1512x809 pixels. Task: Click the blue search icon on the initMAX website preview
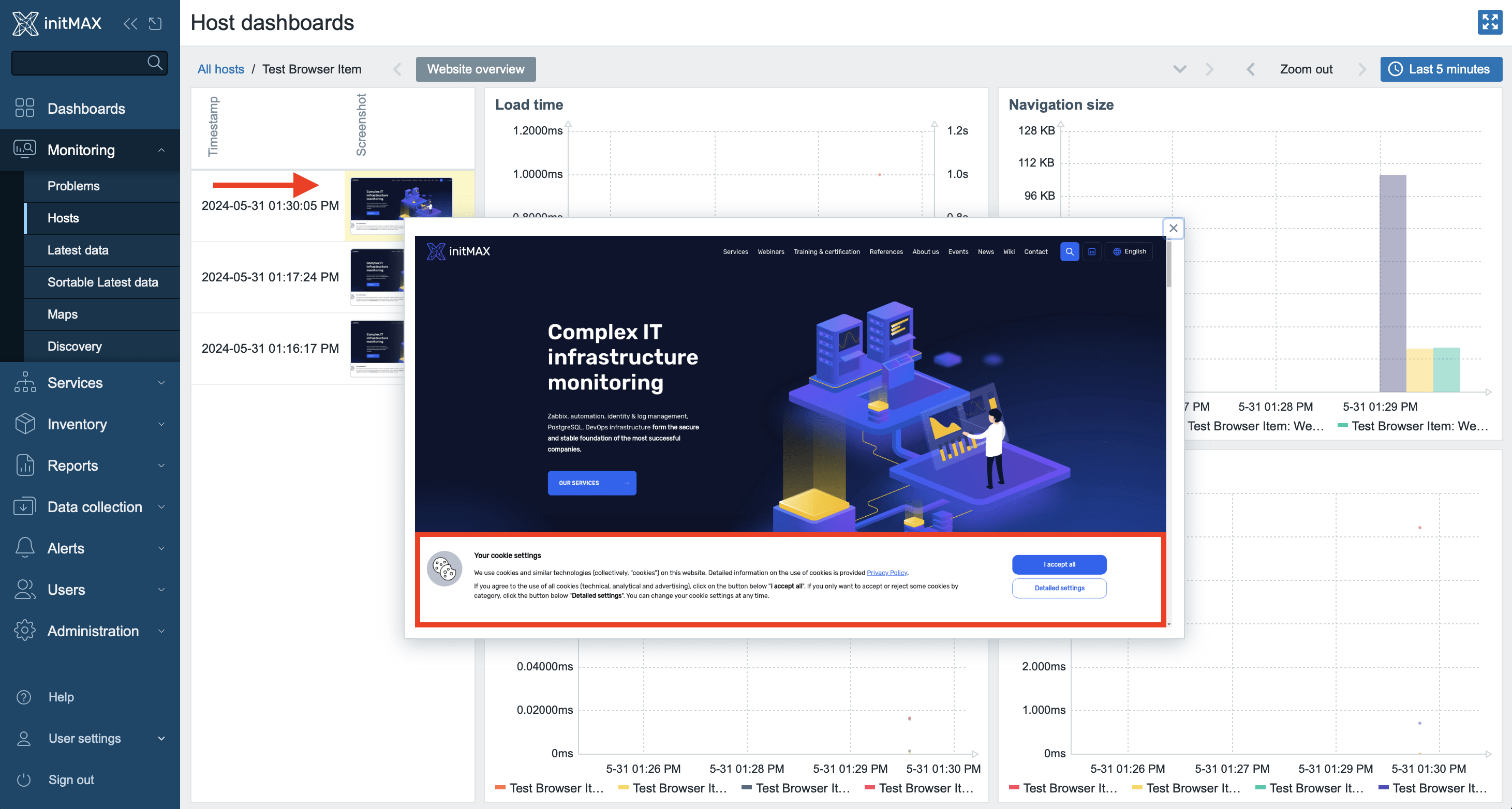[1069, 251]
